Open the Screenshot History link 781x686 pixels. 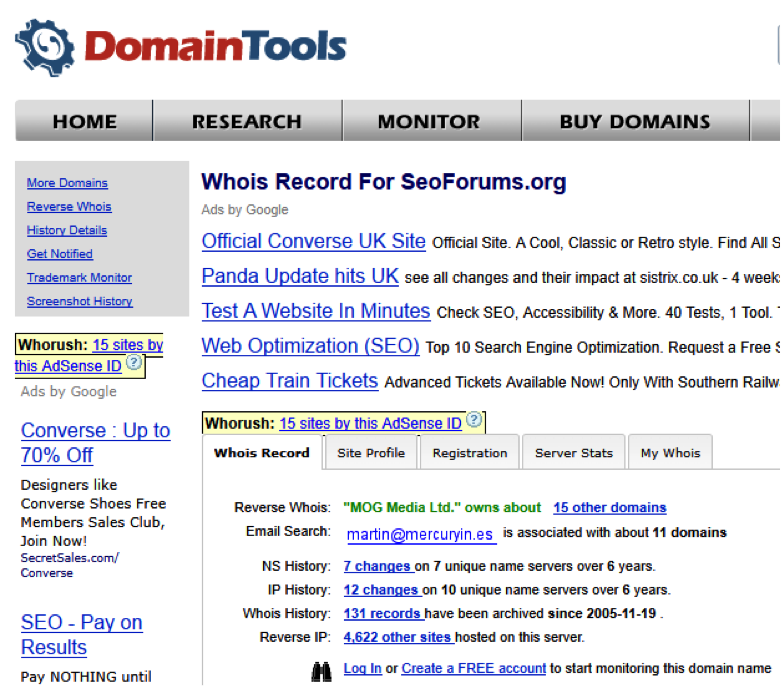click(79, 301)
